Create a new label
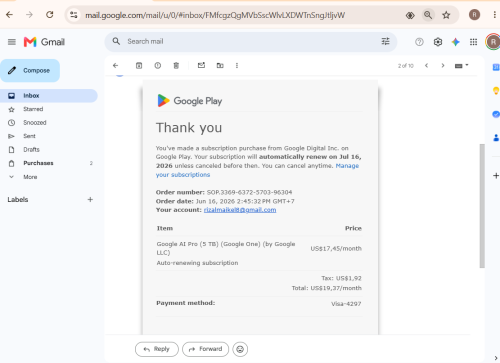500x363 pixels. tap(90, 200)
